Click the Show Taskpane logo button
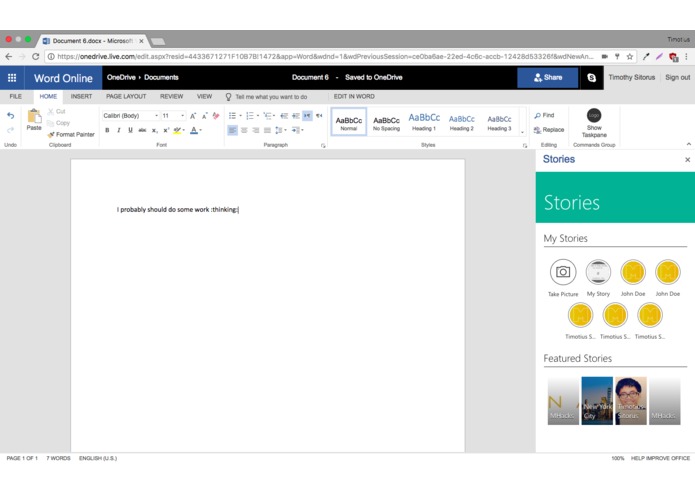Screen dimensions: 695x494 [x=594, y=123]
